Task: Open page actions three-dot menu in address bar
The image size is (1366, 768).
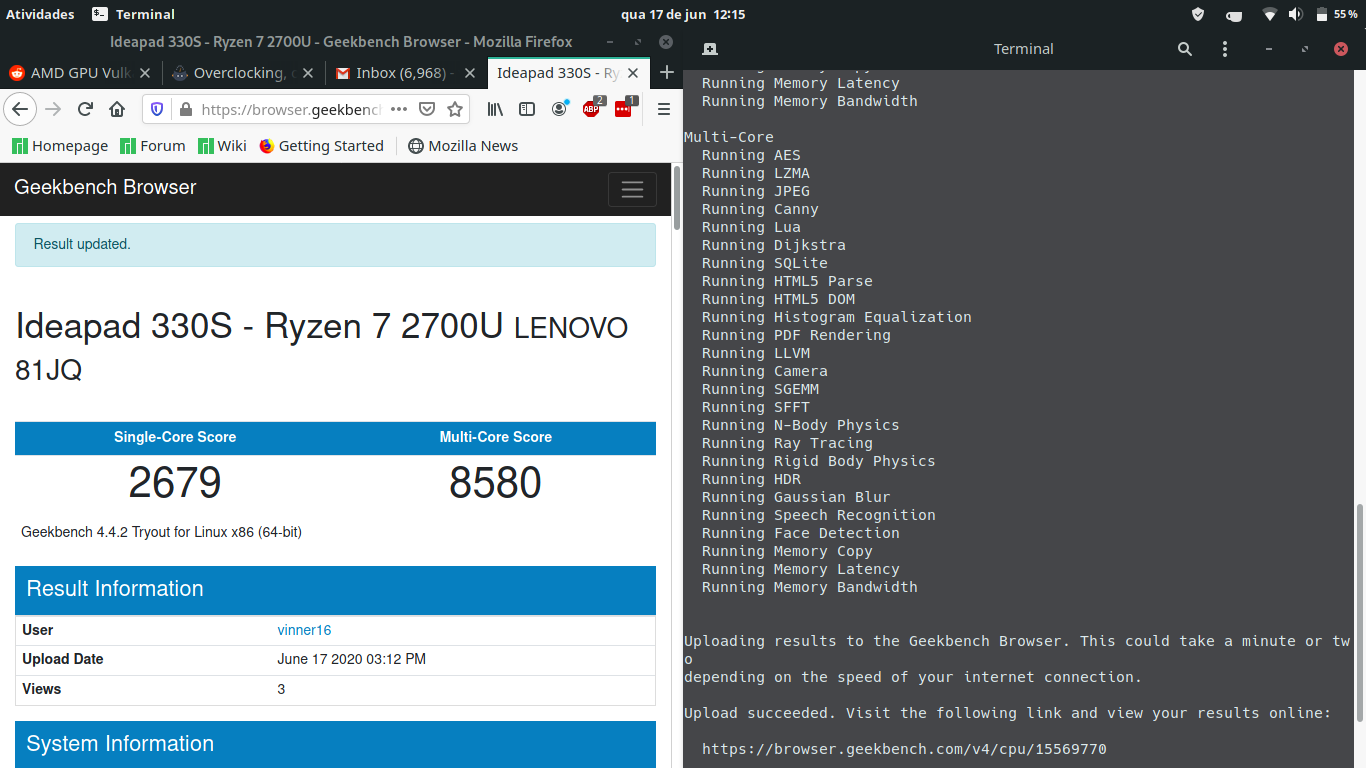Action: [x=399, y=109]
